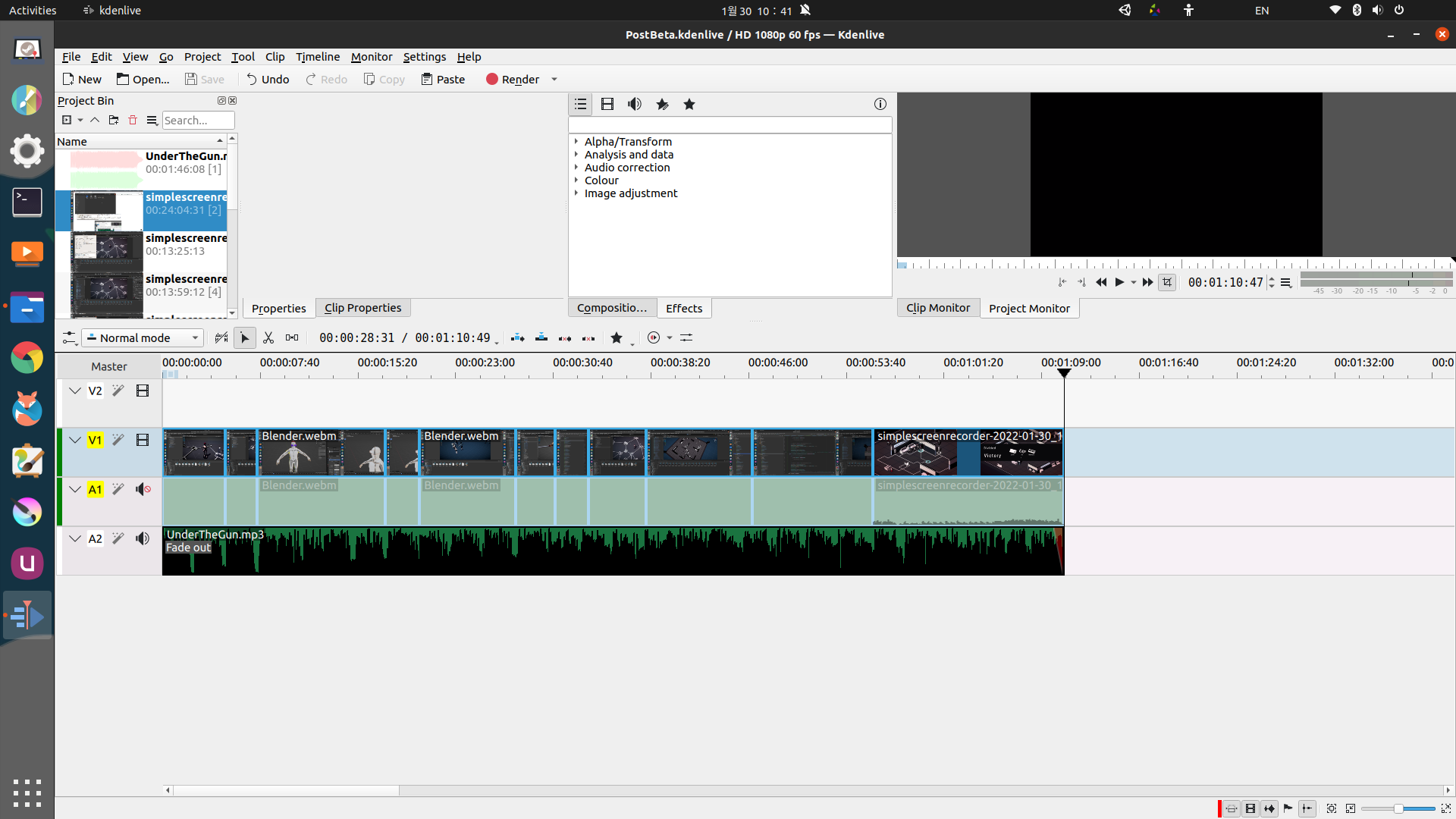This screenshot has height=819, width=1456.
Task: Click extract timeline zone icon
Action: tap(565, 337)
